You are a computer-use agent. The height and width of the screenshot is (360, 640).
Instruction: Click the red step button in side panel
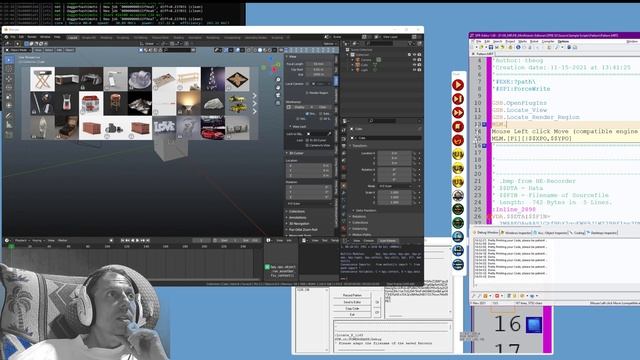[458, 99]
